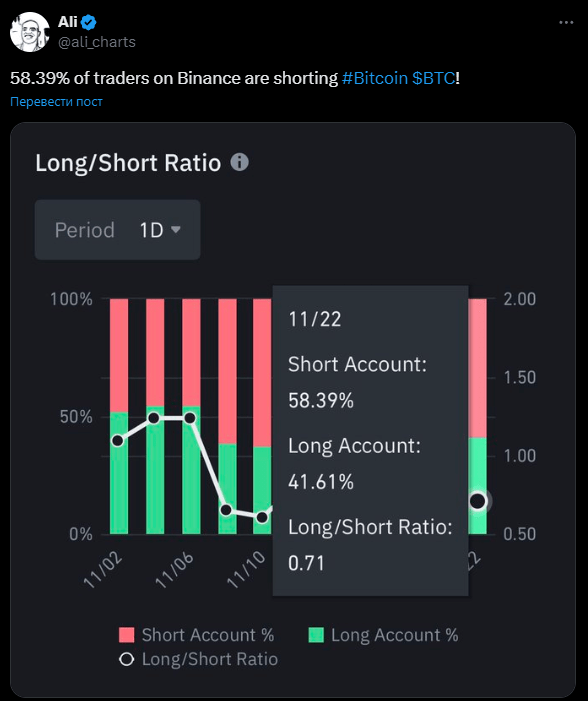The width and height of the screenshot is (588, 701).
Task: Click the red short swatch in legend
Action: (127, 635)
